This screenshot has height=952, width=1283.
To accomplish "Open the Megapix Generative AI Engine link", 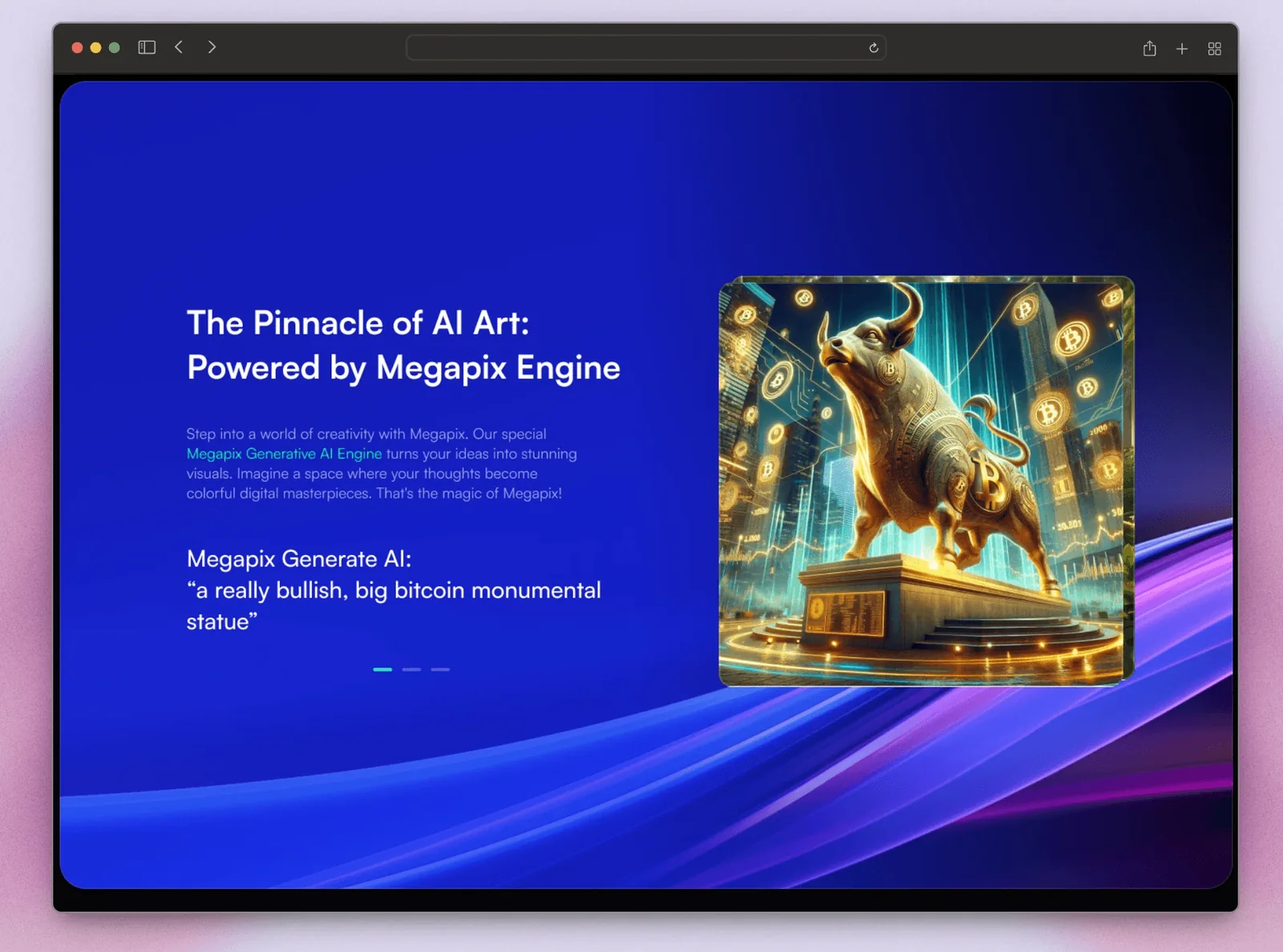I will 284,454.
